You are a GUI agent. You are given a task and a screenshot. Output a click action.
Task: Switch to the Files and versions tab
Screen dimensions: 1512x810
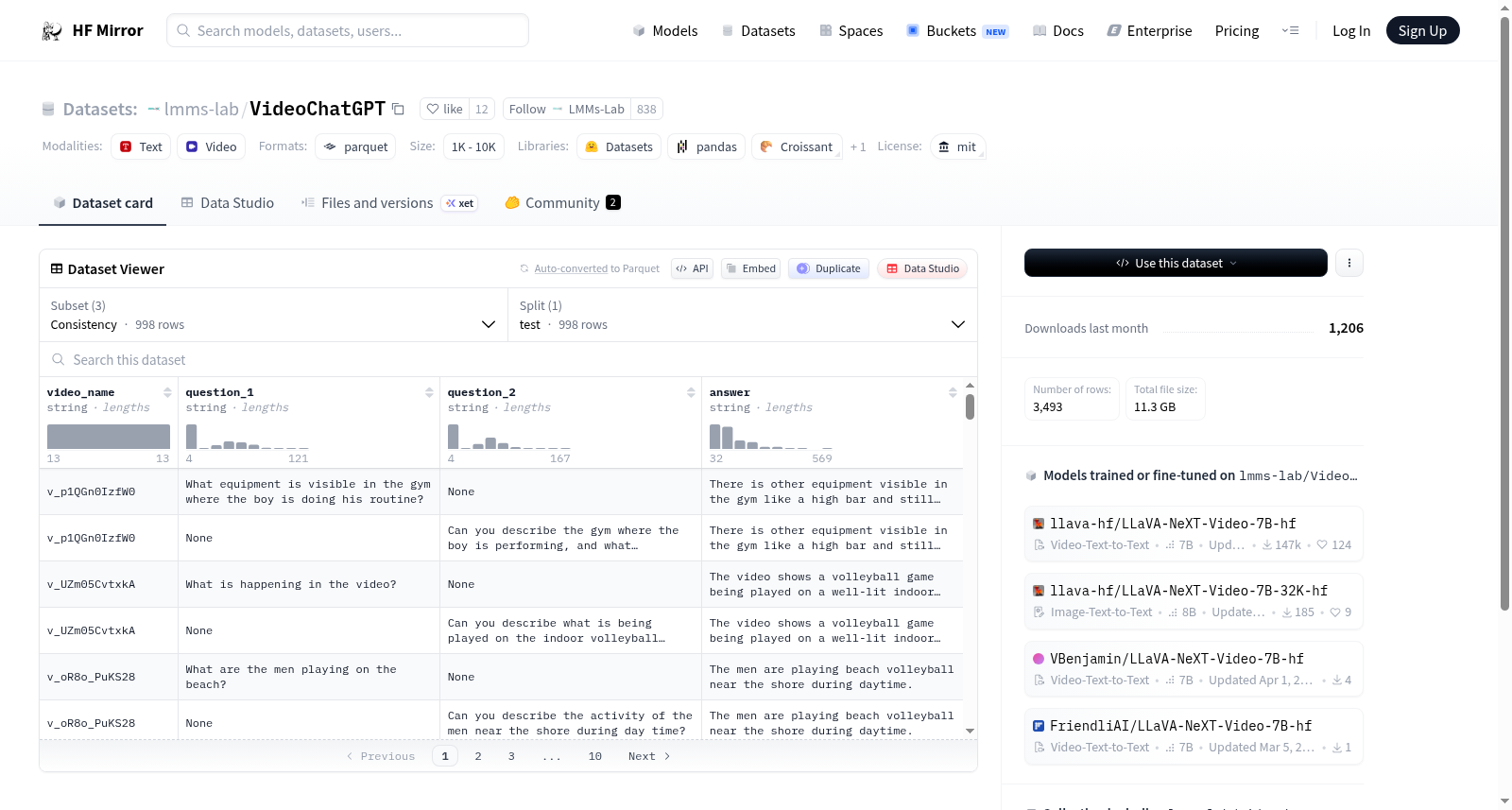[389, 203]
